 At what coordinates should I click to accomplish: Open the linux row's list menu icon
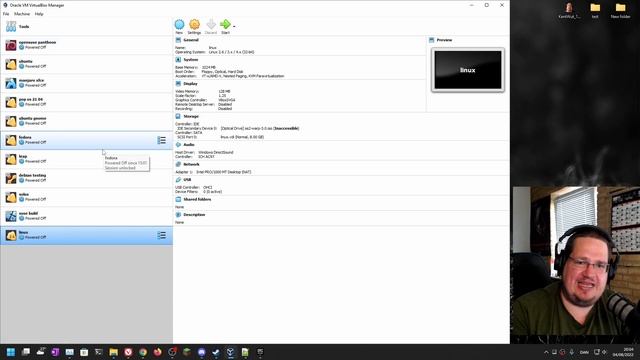click(x=162, y=235)
